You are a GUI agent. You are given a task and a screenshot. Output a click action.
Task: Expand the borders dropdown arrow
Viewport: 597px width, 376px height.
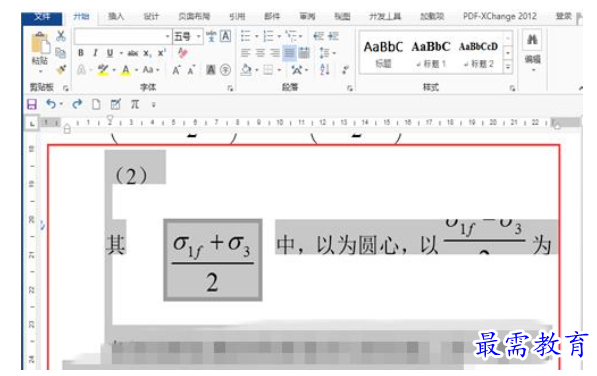click(x=279, y=70)
